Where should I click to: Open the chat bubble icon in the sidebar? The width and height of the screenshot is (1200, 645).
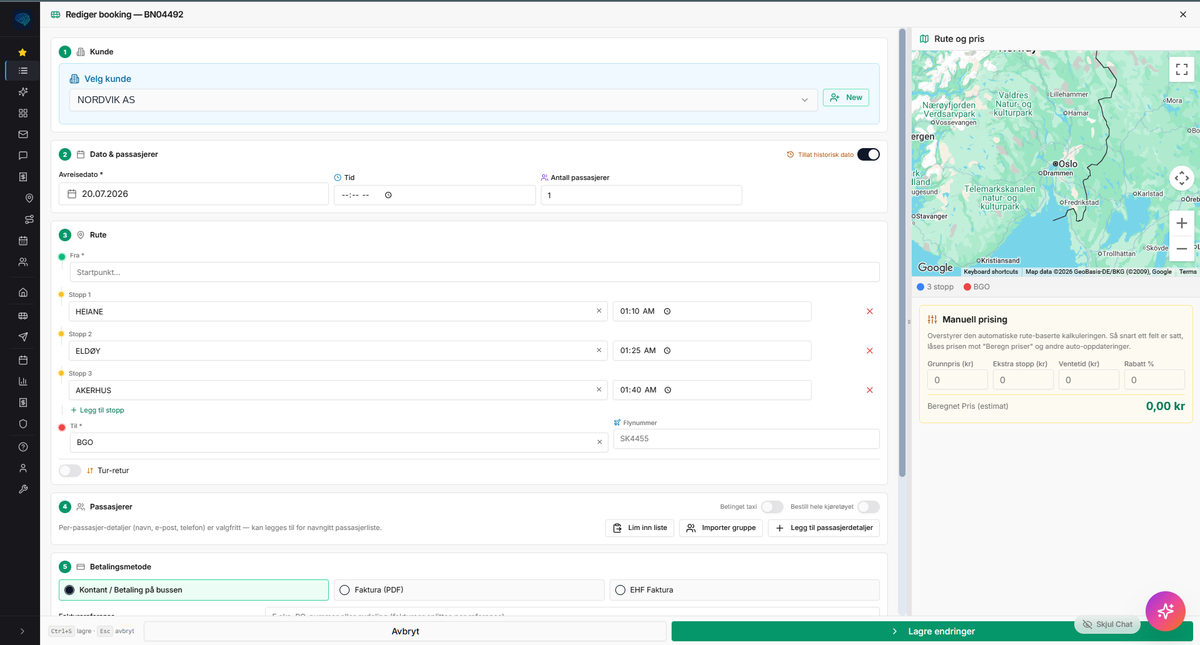click(22, 155)
